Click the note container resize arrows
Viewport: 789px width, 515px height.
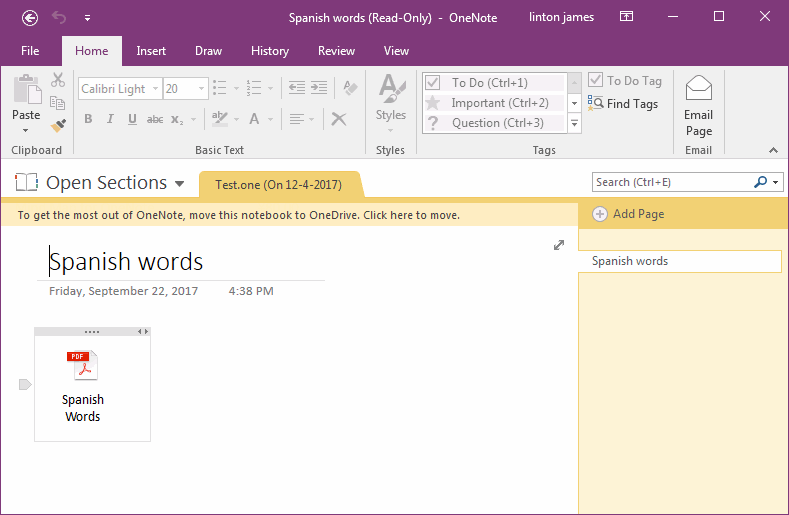click(143, 331)
